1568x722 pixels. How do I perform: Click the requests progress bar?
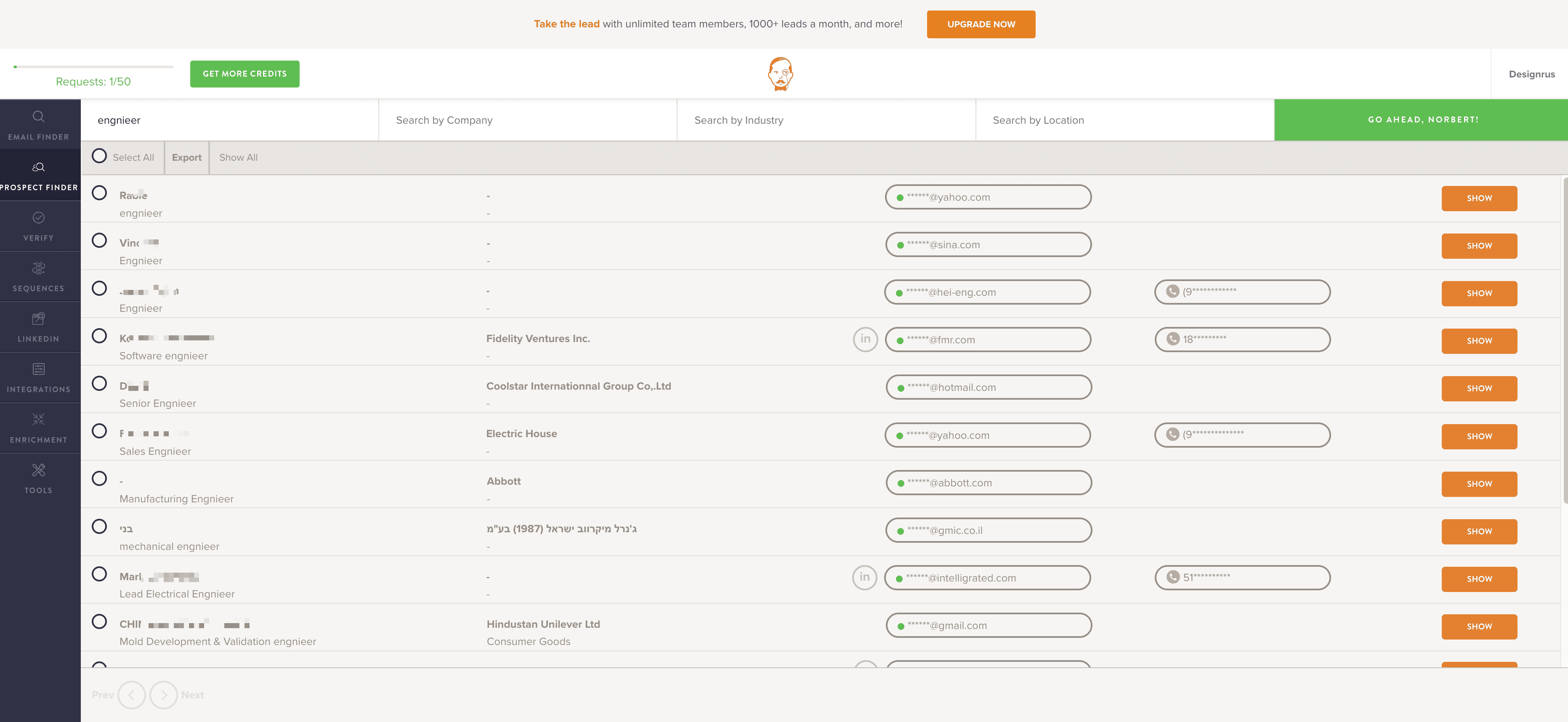(93, 67)
